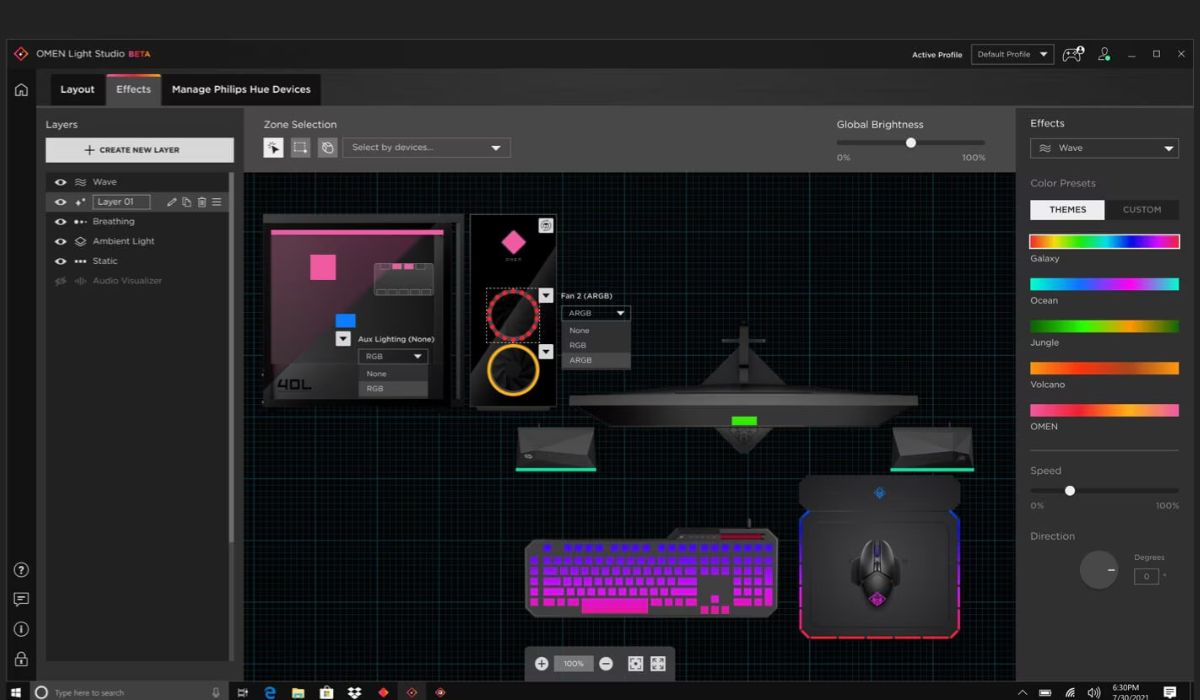
Task: Select the Jungle color theme
Action: (x=1104, y=326)
